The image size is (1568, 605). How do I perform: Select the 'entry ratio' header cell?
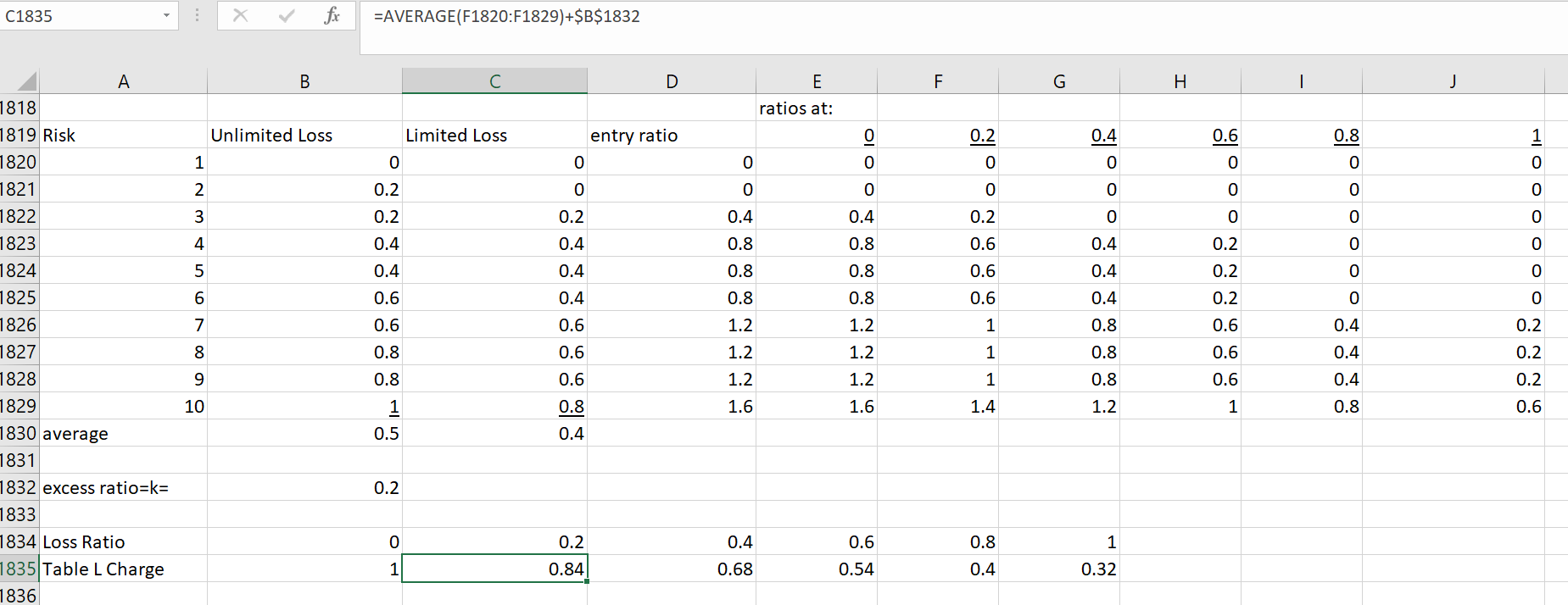coord(671,136)
